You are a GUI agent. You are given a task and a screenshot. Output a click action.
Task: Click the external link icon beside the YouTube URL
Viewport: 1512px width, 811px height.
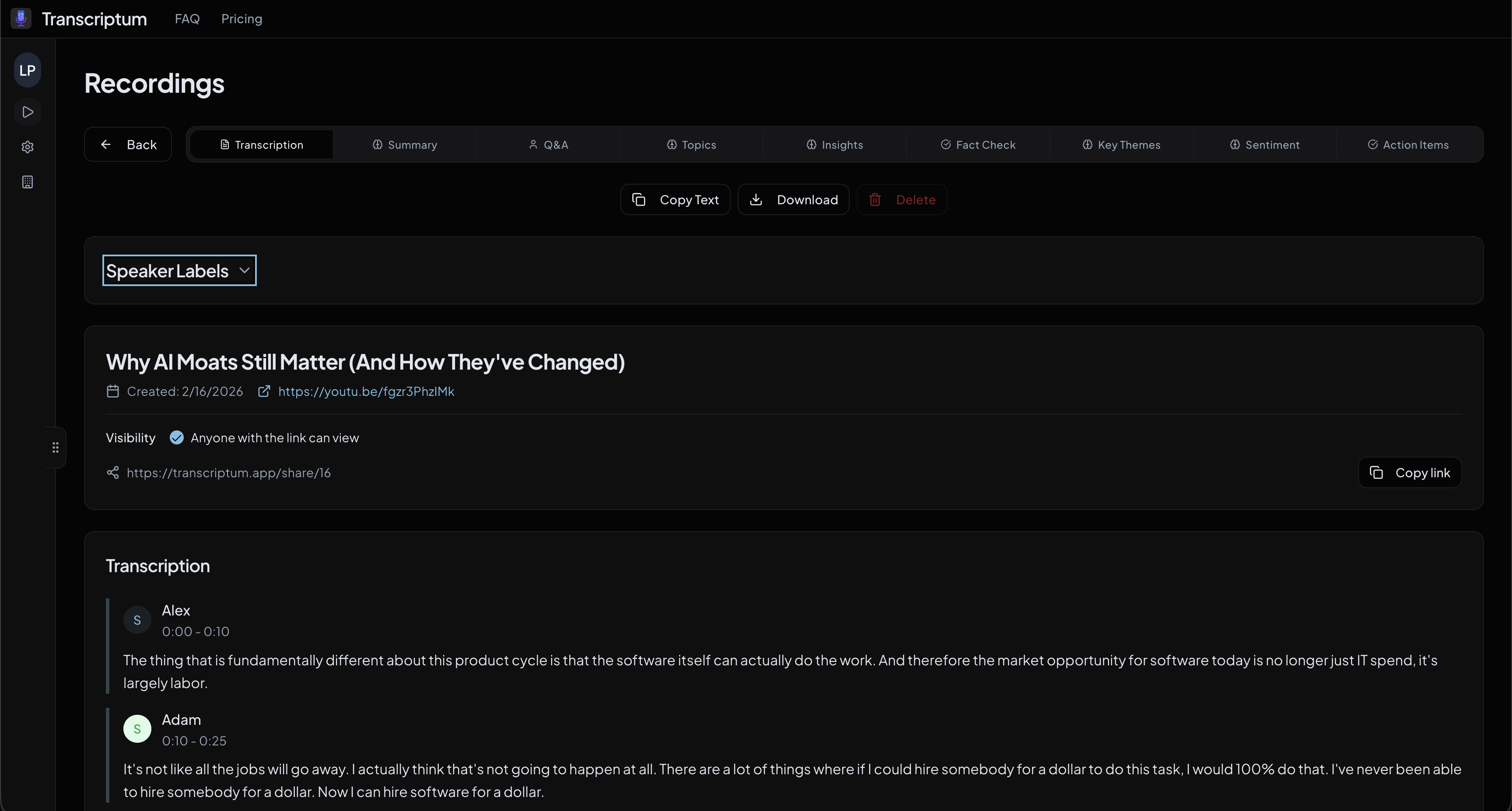point(264,392)
